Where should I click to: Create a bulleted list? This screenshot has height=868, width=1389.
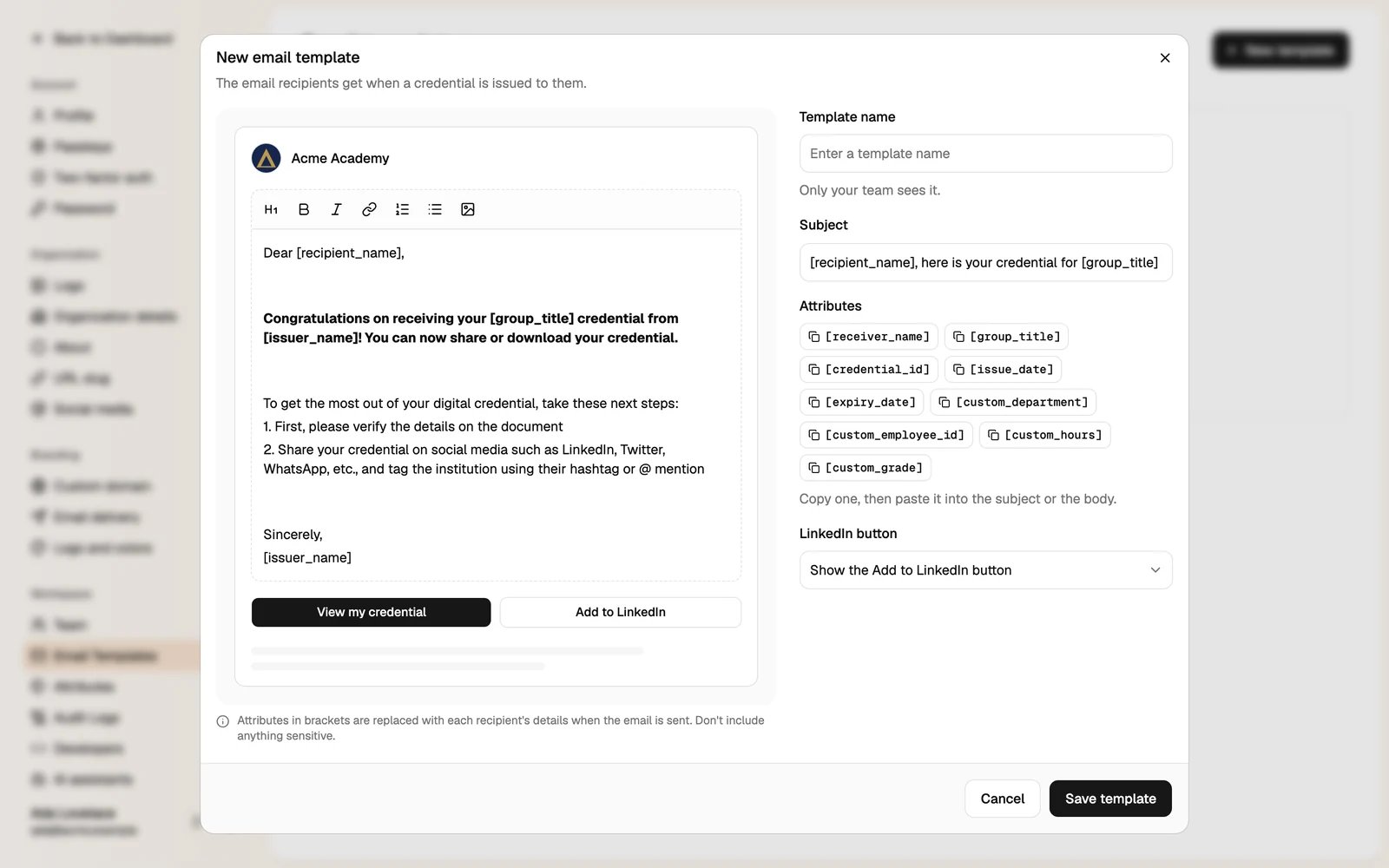point(435,209)
